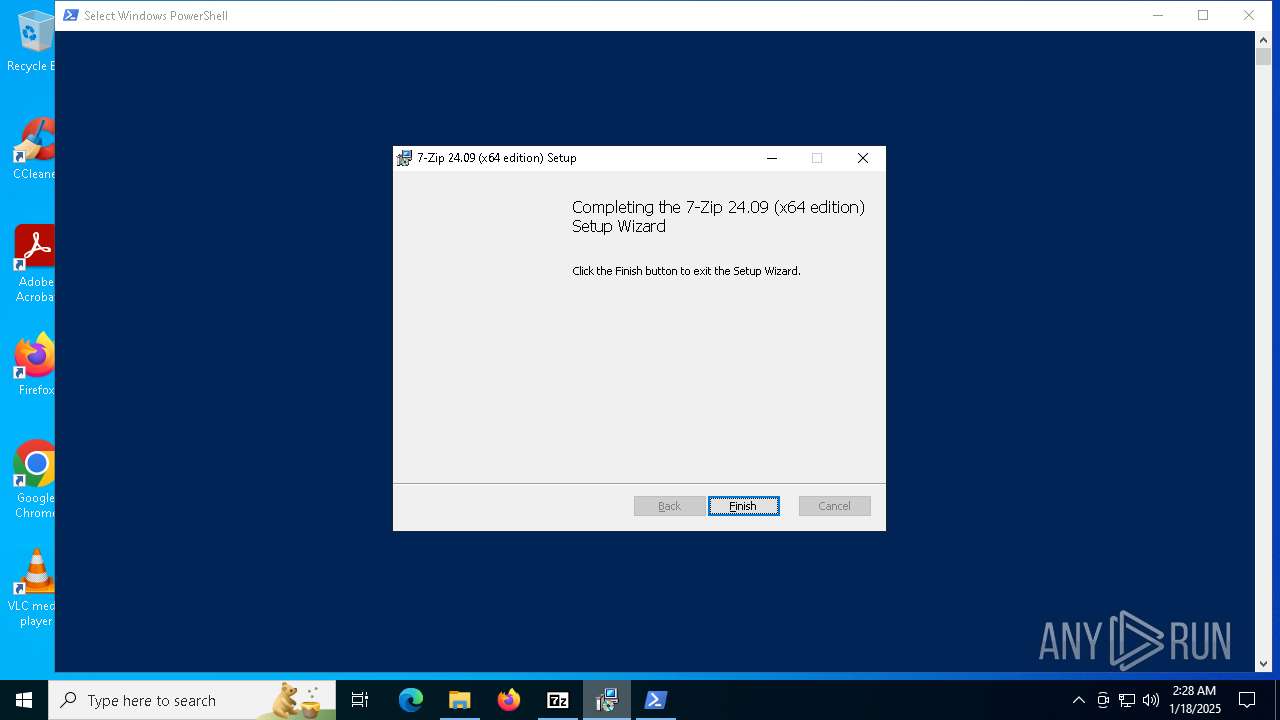Click the greyed-out Cancel button in Setup
The image size is (1280, 720).
point(834,506)
